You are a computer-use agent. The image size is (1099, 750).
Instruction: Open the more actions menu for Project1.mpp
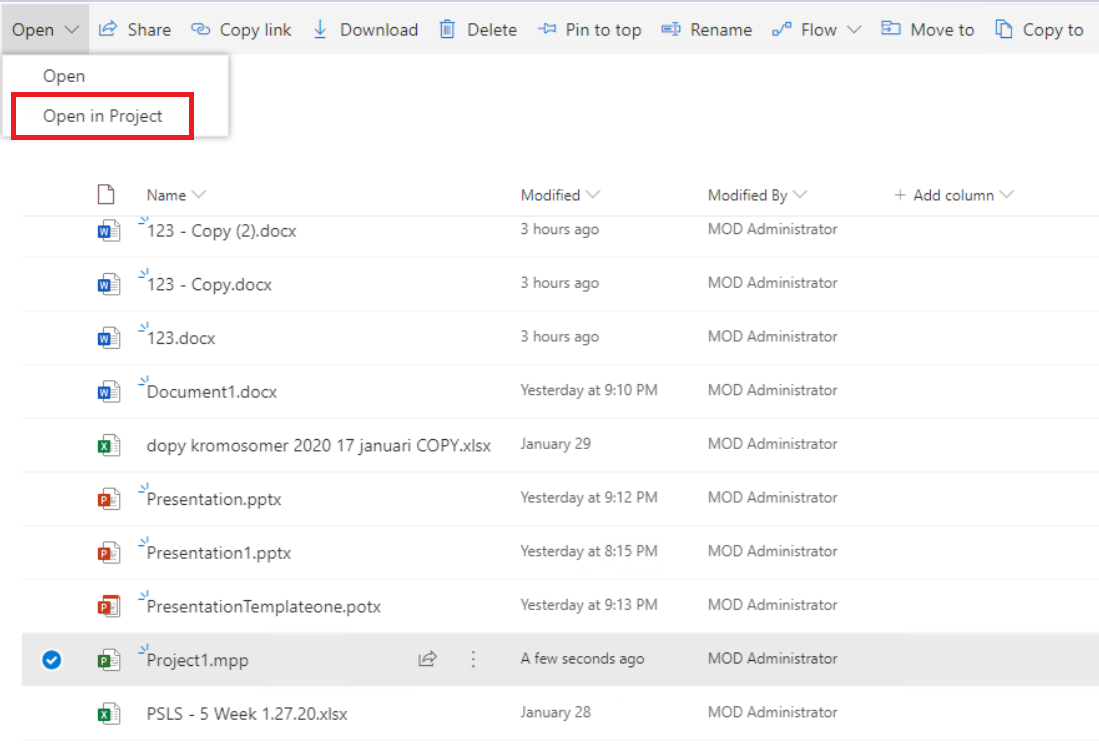point(473,659)
